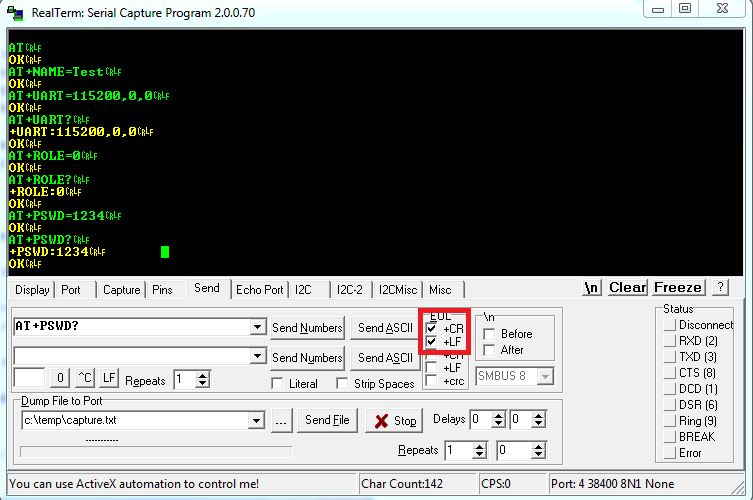
Task: Click the DSR (6) status indicator
Action: coord(669,405)
